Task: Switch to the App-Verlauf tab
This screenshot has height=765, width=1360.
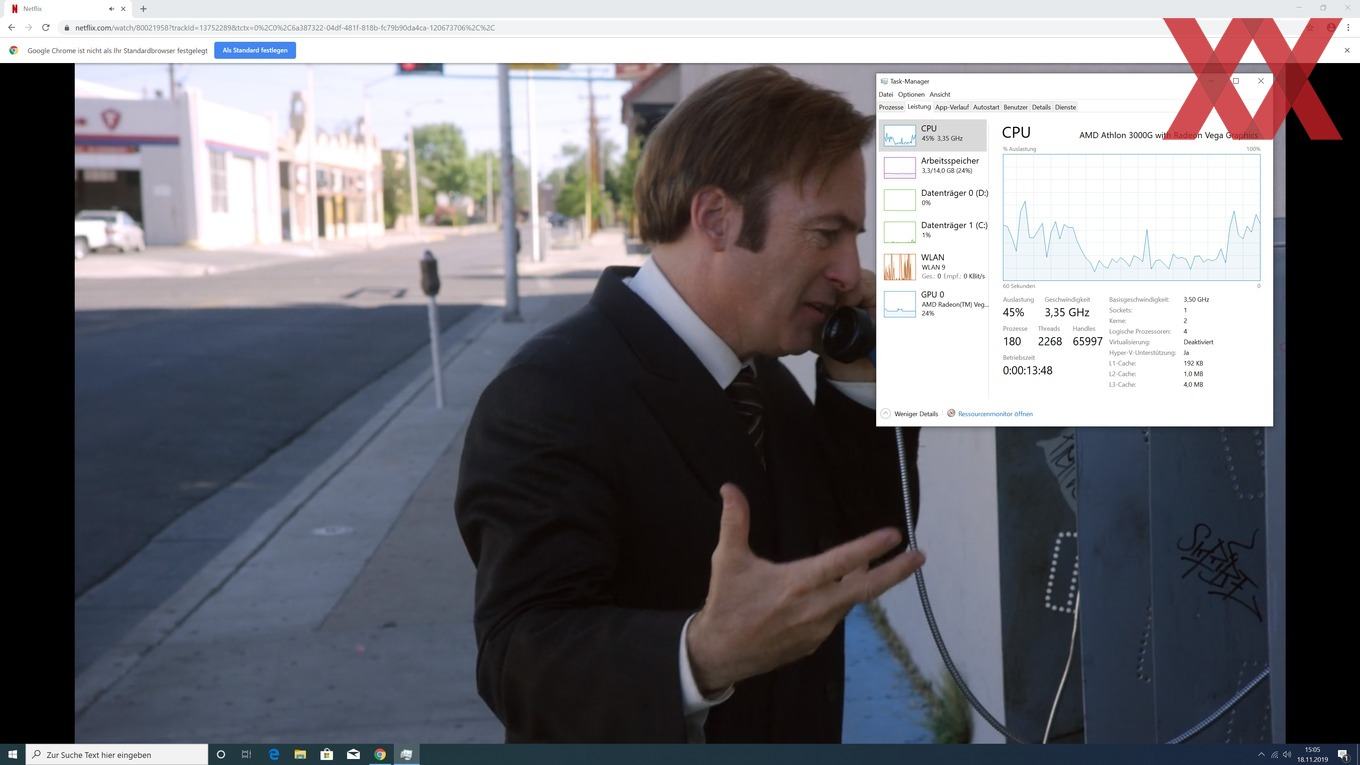Action: point(952,107)
